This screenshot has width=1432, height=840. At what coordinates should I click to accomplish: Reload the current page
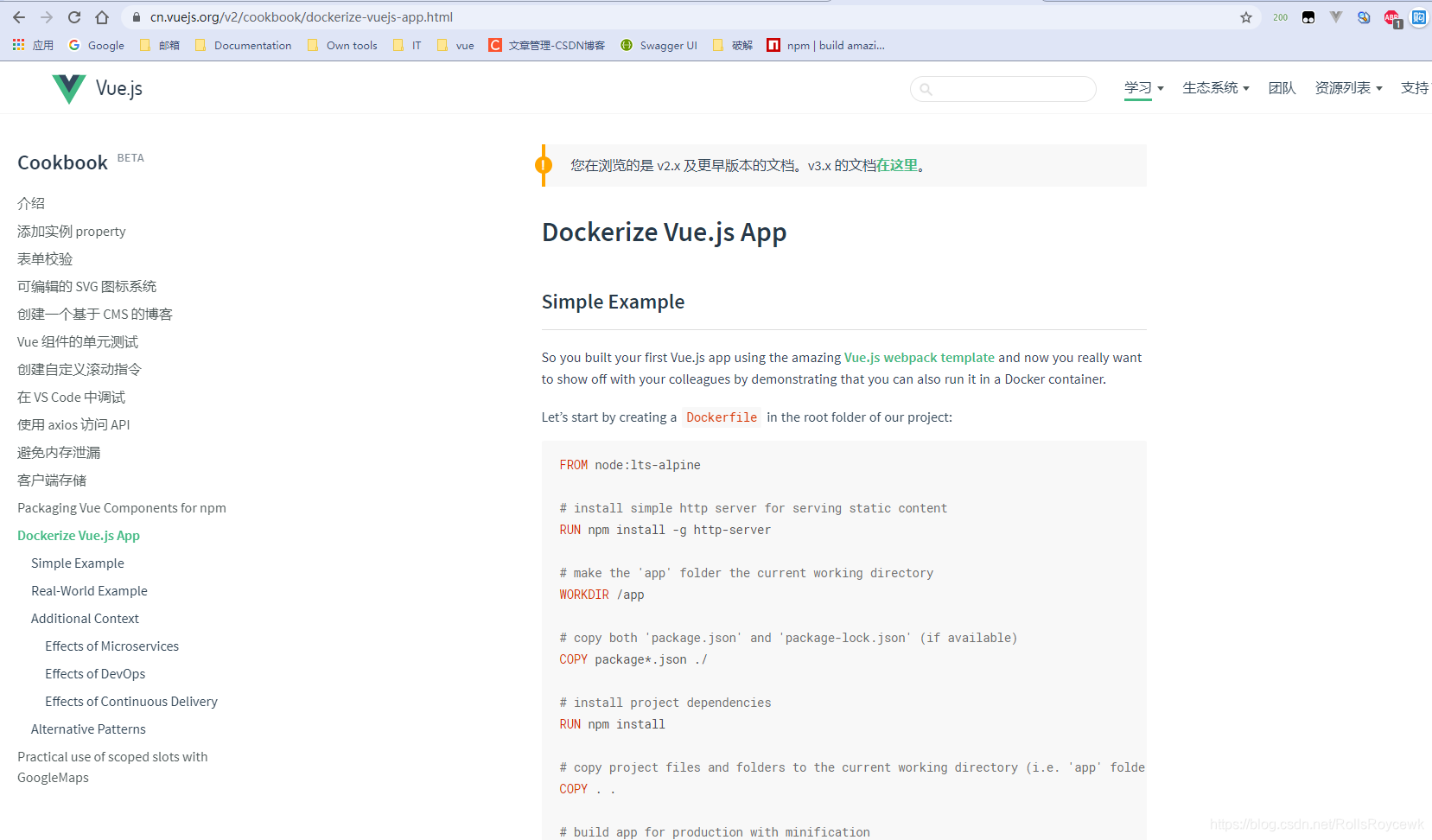click(x=74, y=17)
